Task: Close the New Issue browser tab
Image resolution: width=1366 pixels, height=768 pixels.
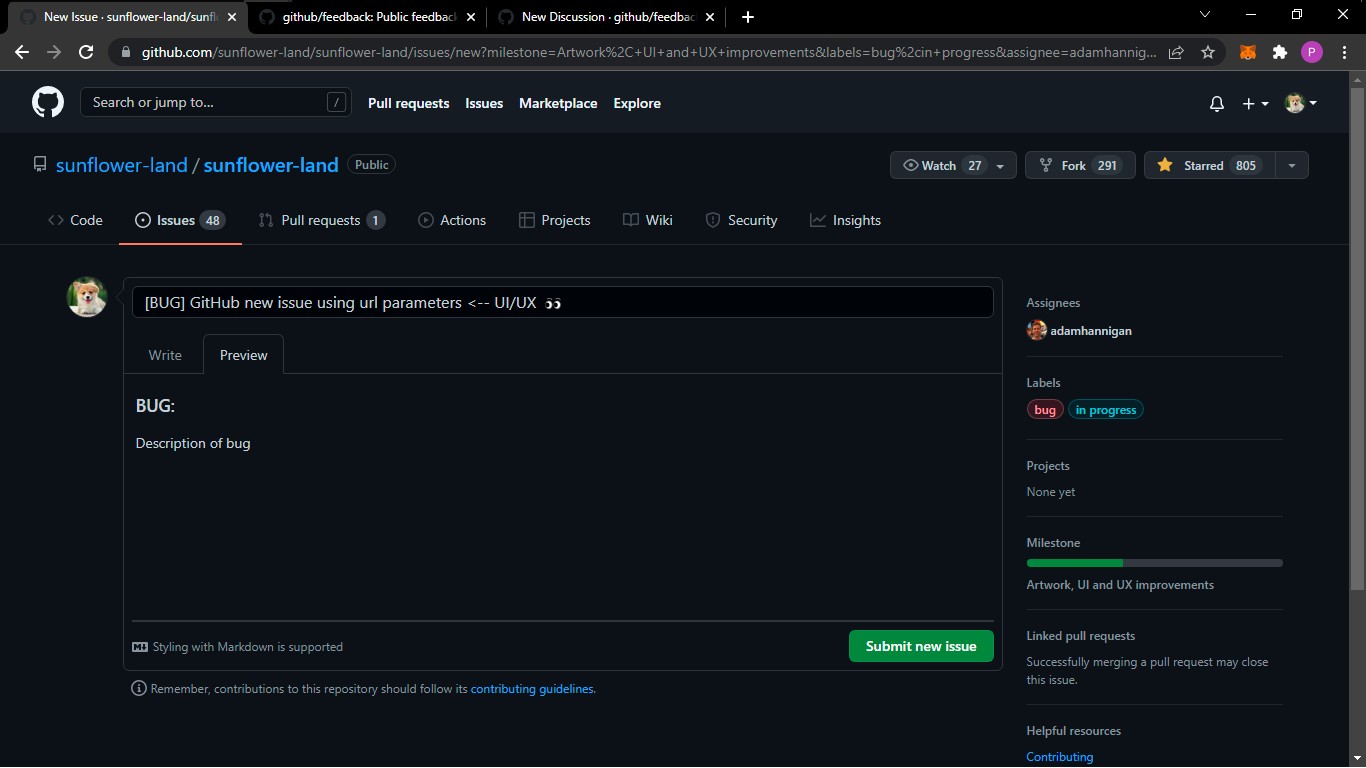Action: point(232,17)
